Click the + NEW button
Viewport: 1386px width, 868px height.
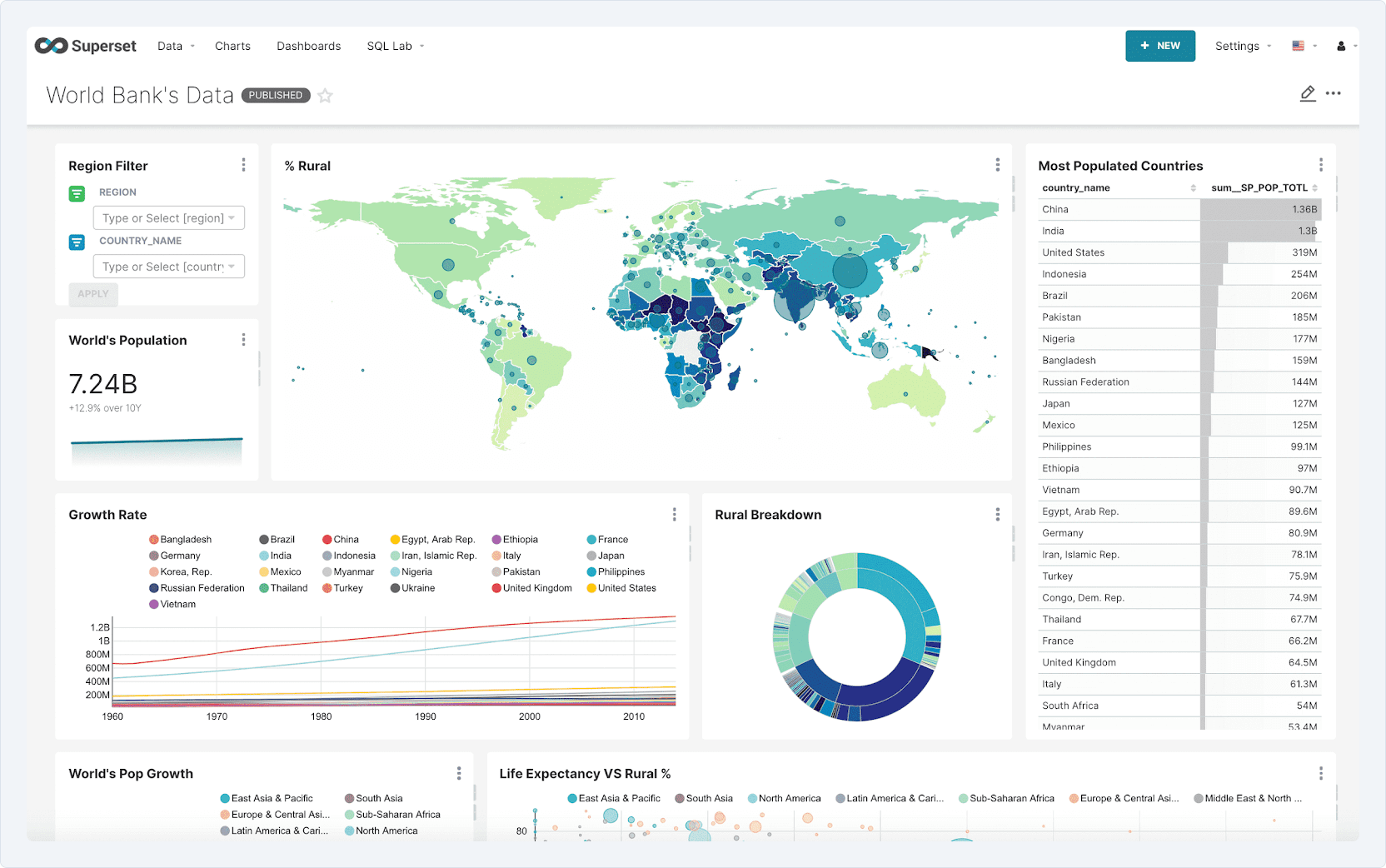(1159, 46)
